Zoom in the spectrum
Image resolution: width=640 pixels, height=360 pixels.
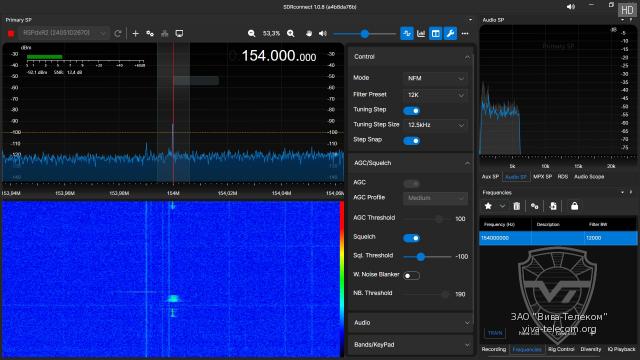pyautogui.click(x=291, y=33)
